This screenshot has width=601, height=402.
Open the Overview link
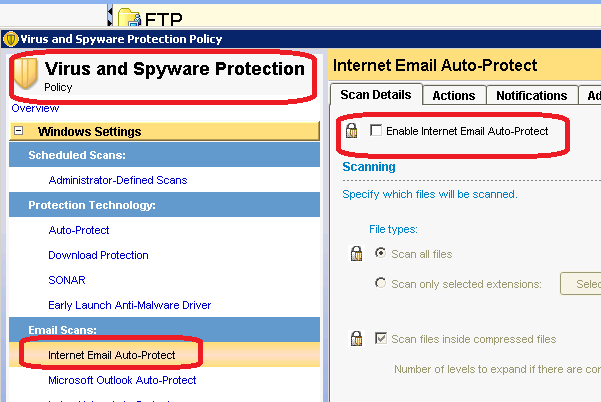click(35, 108)
